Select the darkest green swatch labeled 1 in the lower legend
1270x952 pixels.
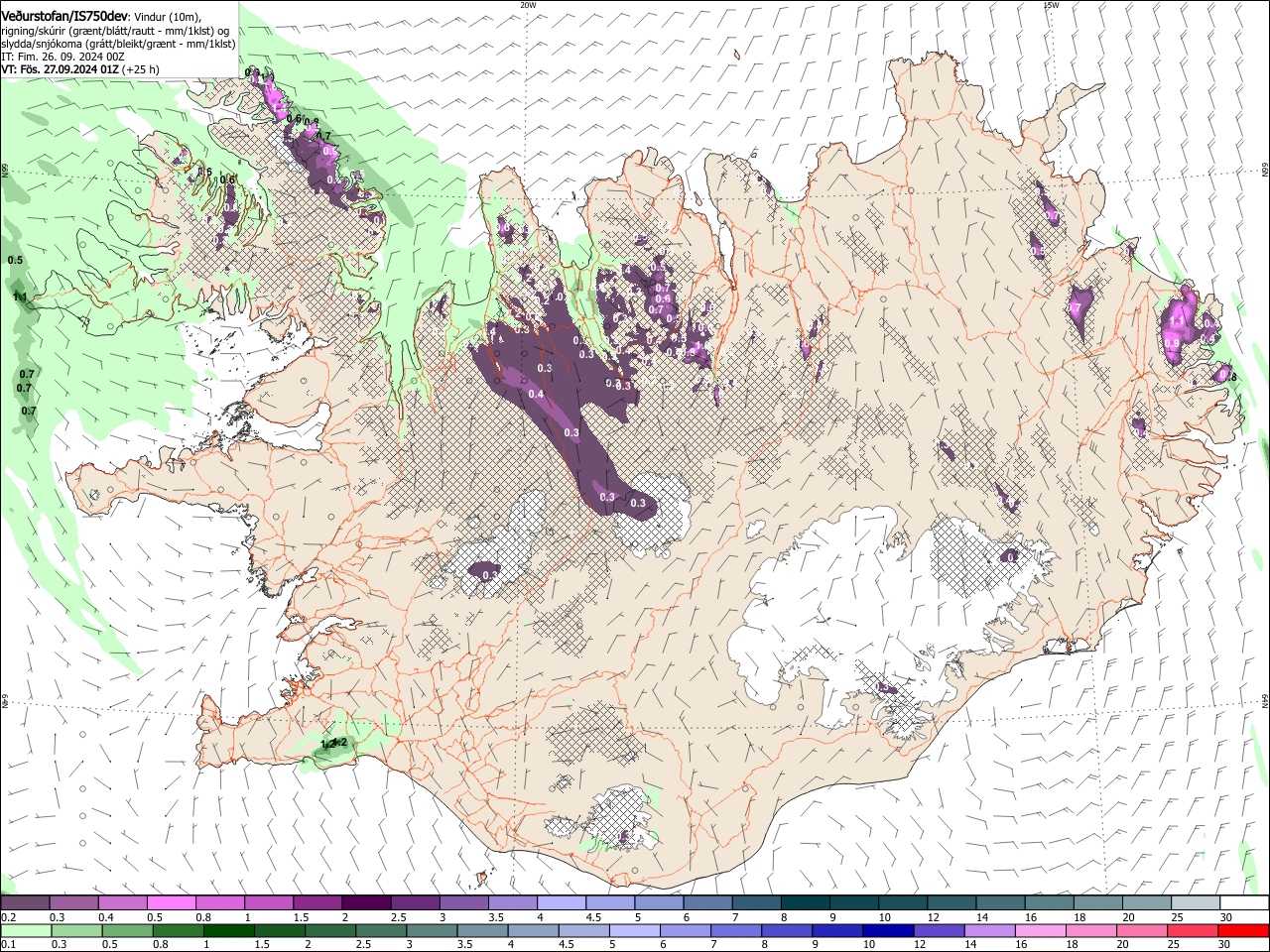coord(229,931)
